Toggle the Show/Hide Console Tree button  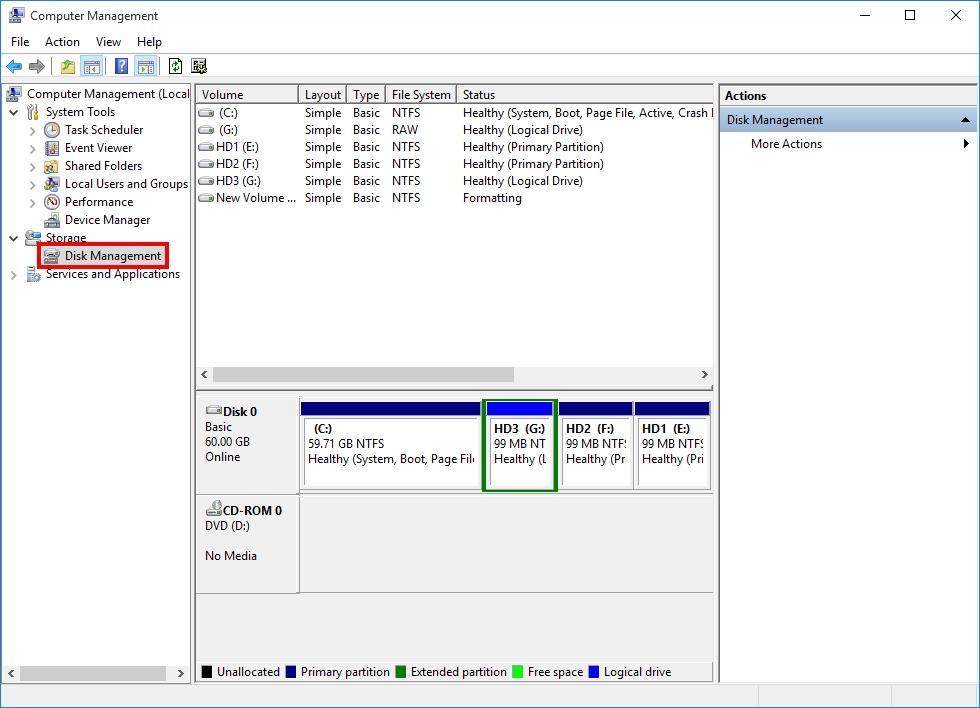click(x=92, y=67)
